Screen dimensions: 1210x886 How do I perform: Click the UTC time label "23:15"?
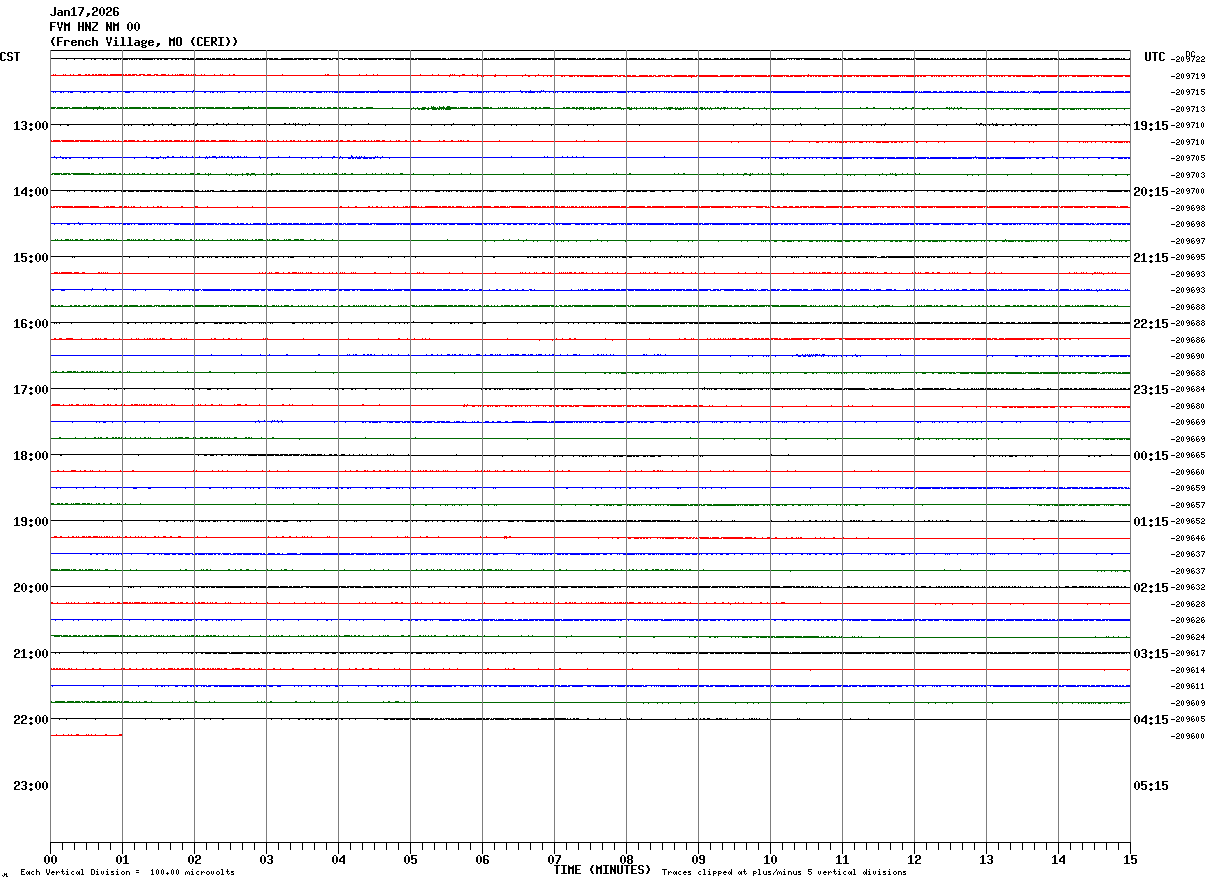[1151, 389]
